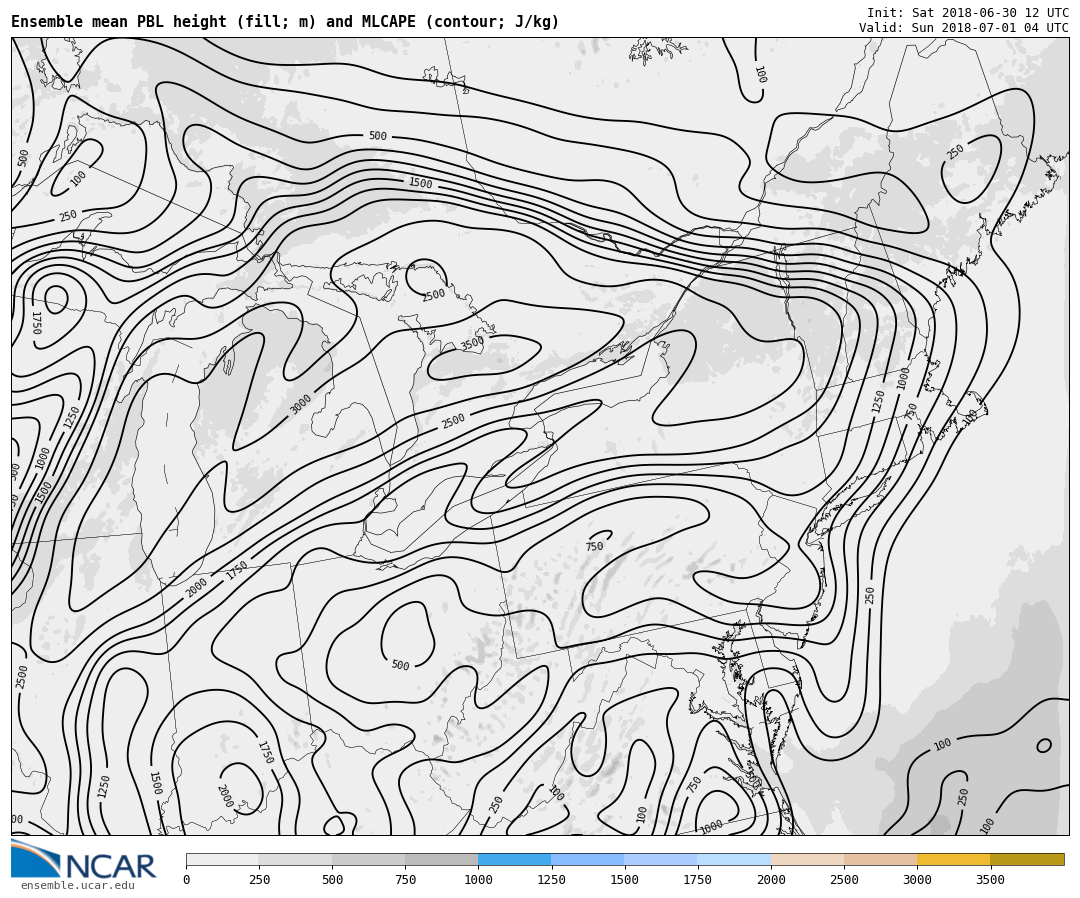Select the 0–250 light gray colorbar swatch
The width and height of the screenshot is (1080, 898).
(222, 859)
